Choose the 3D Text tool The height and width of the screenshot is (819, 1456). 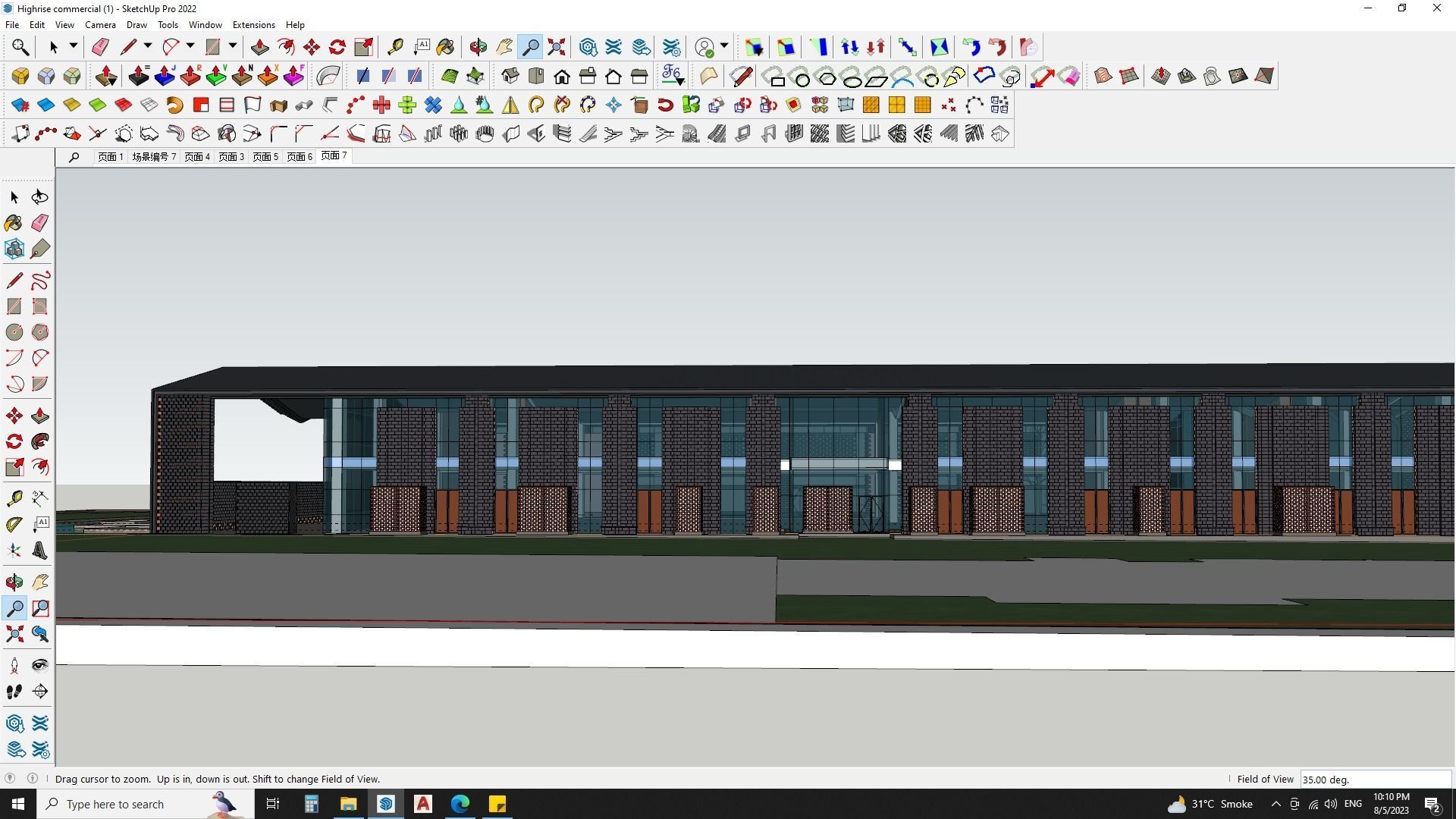(x=39, y=551)
